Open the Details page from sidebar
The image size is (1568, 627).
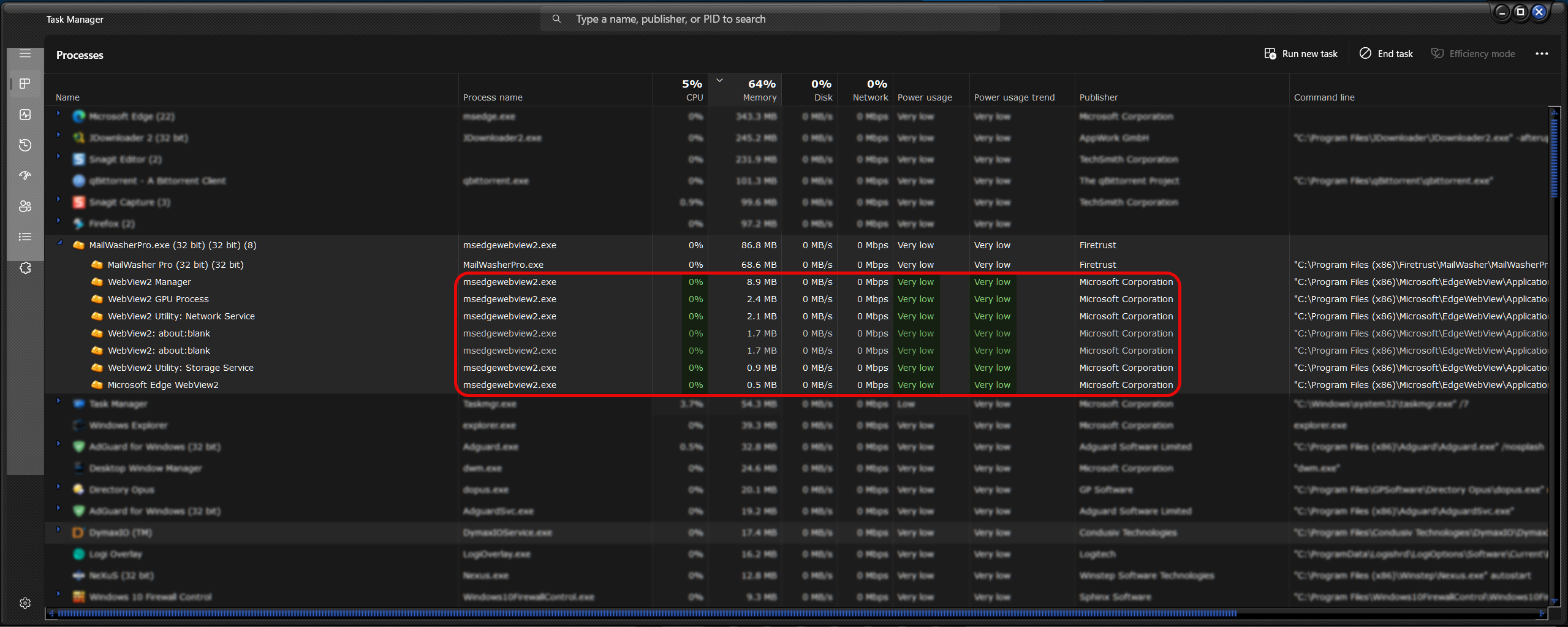click(25, 237)
